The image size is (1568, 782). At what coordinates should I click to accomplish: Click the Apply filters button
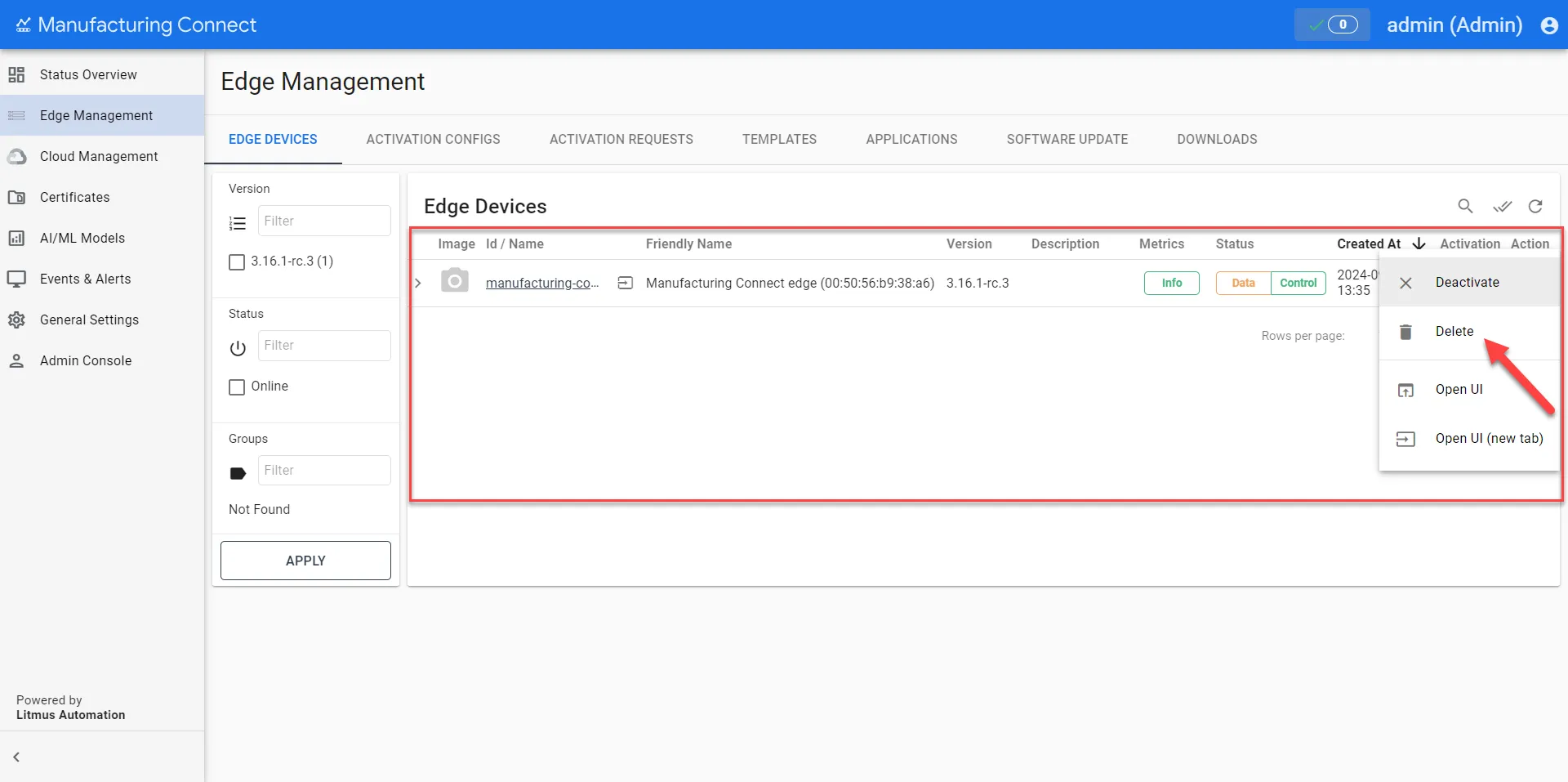305,561
